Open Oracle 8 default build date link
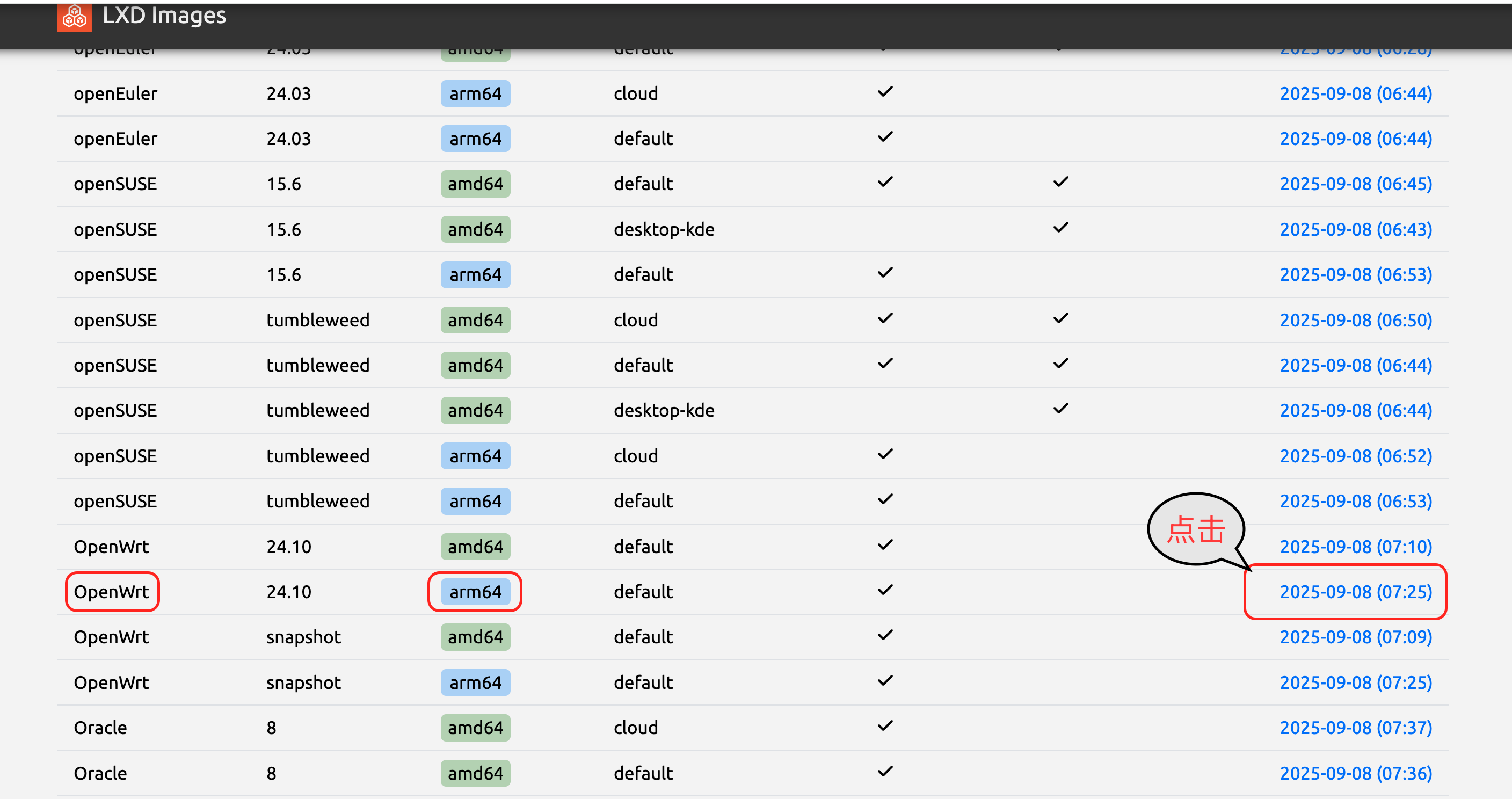The height and width of the screenshot is (799, 1512). point(1355,773)
